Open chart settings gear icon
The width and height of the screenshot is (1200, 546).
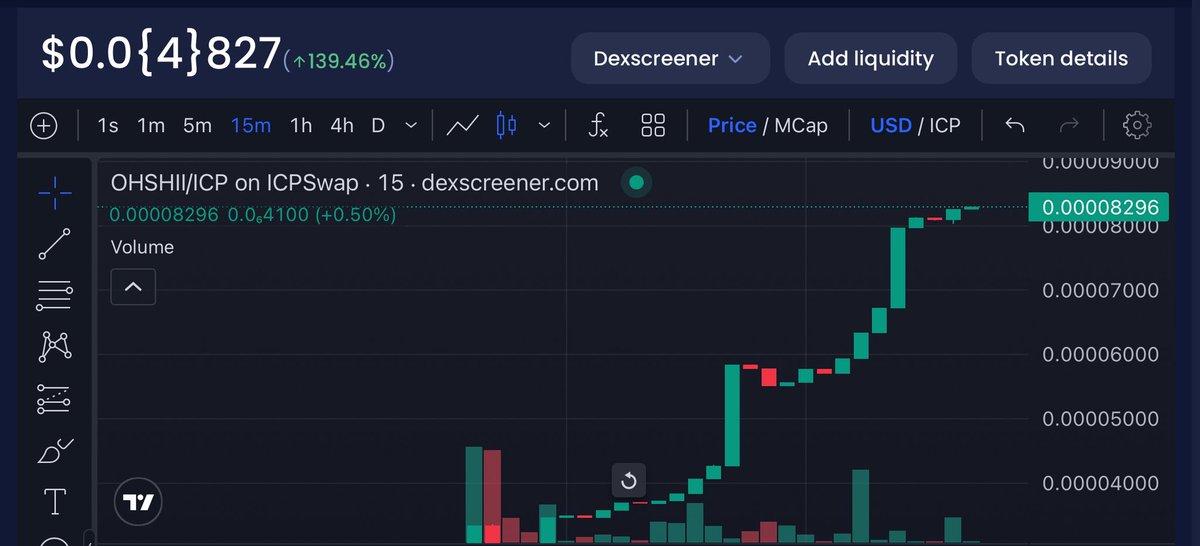pyautogui.click(x=1137, y=126)
